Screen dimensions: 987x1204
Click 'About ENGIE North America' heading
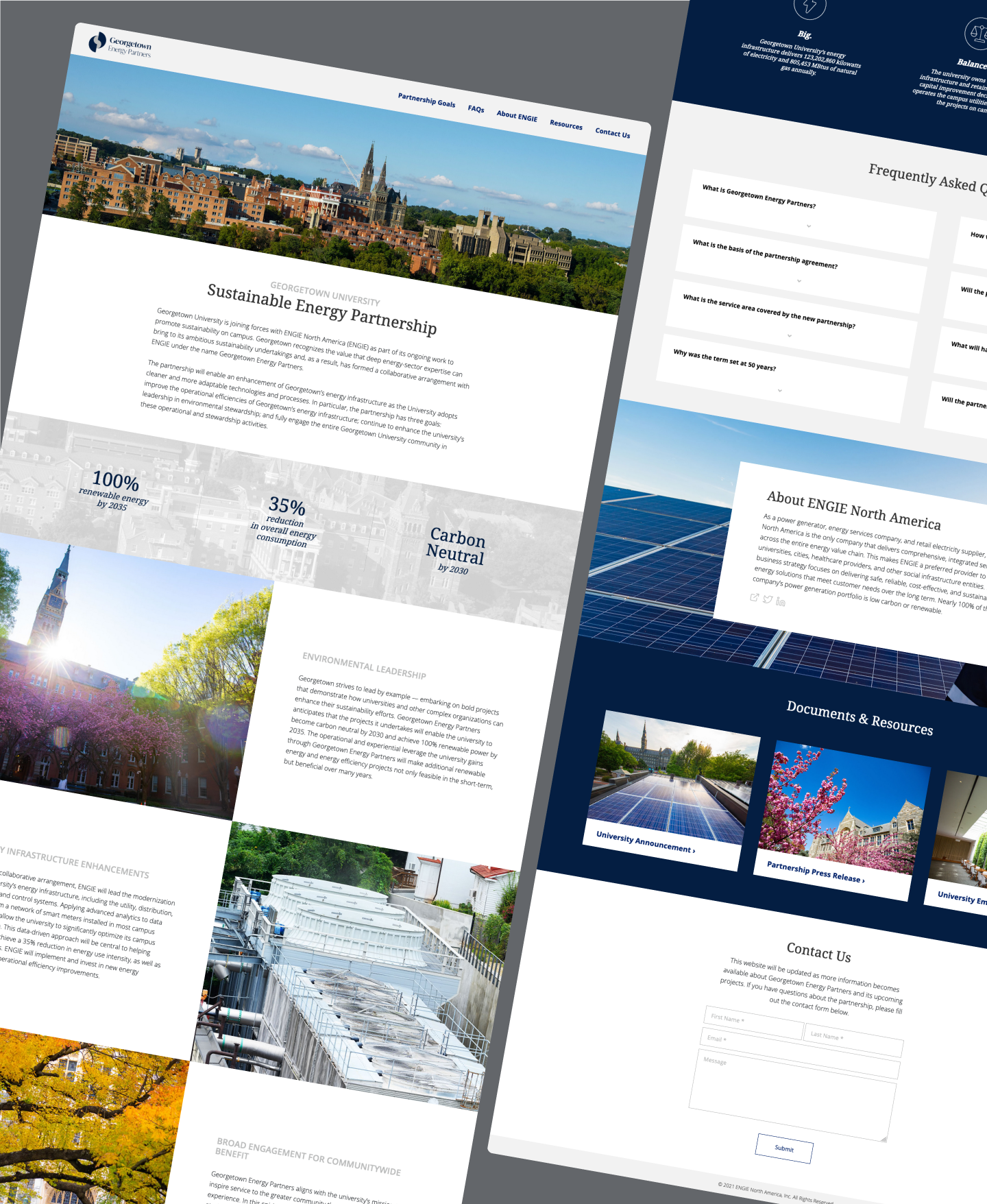point(854,511)
